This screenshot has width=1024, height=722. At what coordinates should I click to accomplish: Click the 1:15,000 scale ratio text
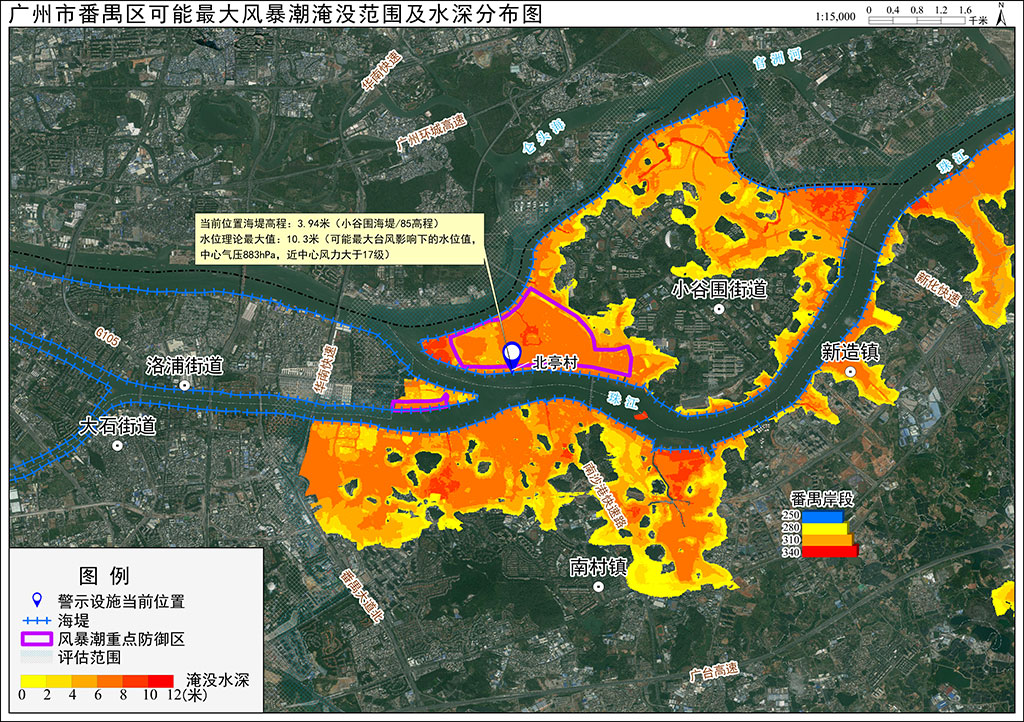[835, 17]
